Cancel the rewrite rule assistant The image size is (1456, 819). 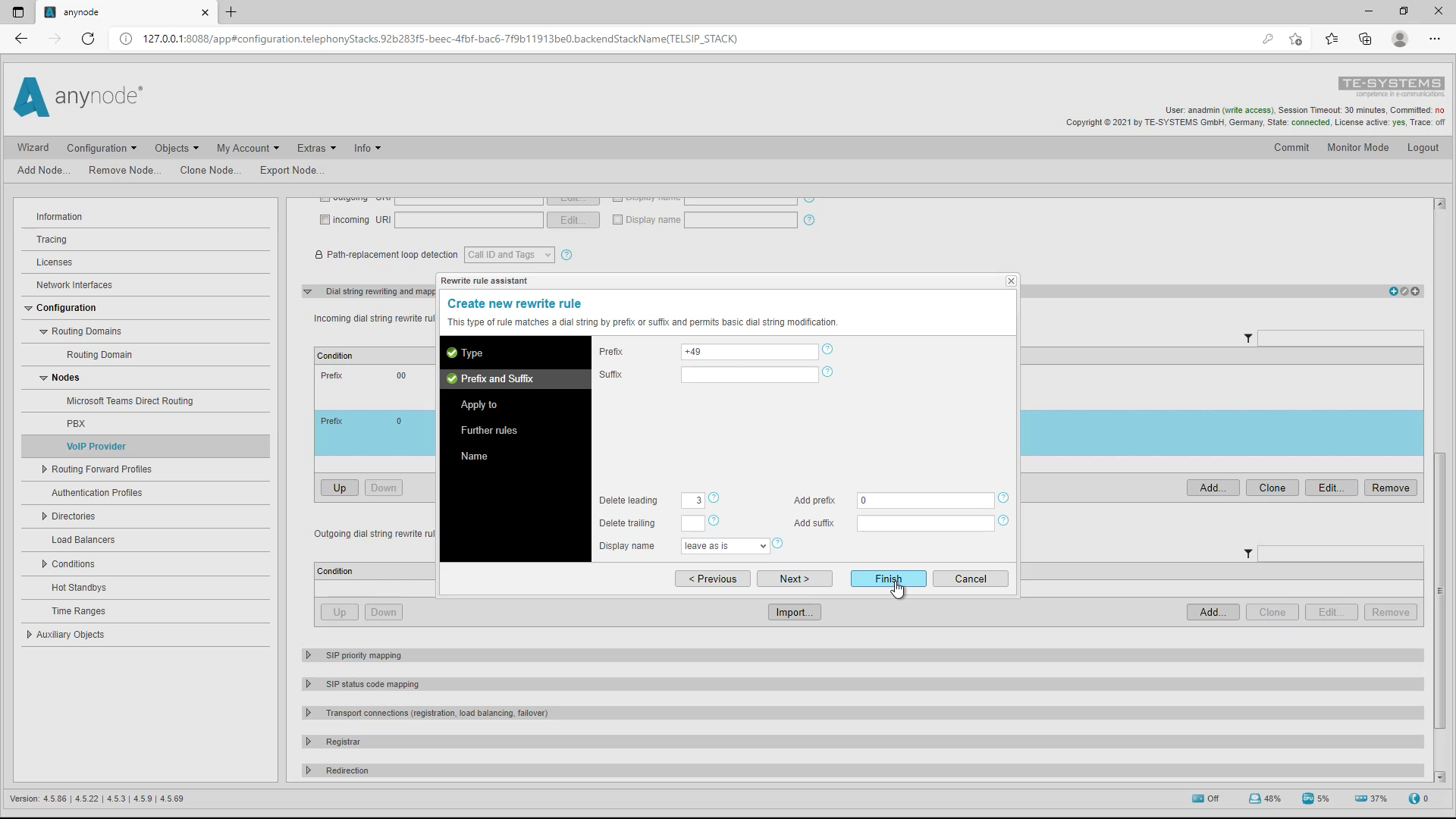pyautogui.click(x=970, y=579)
